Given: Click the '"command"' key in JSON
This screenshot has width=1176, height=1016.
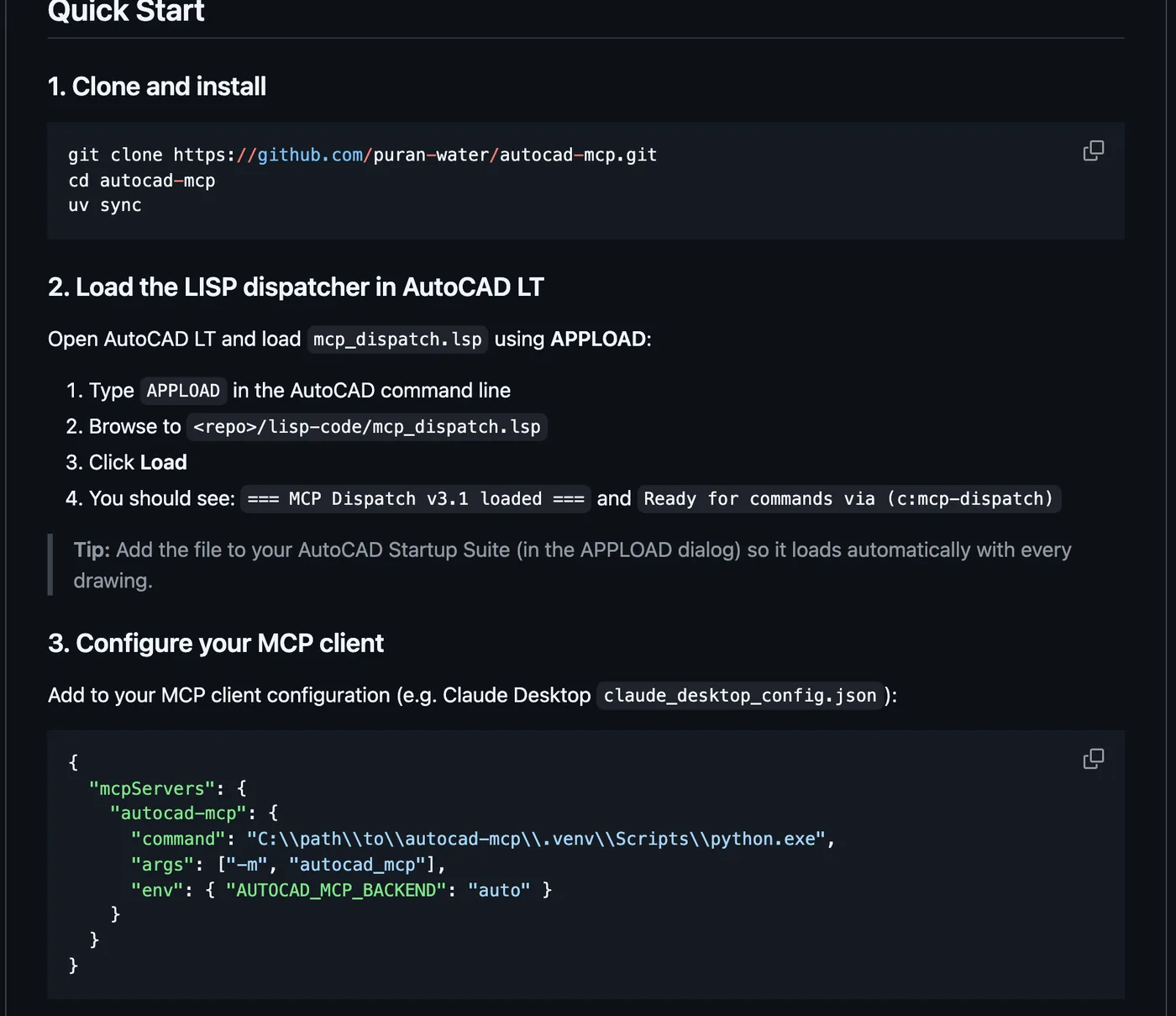Looking at the screenshot, I should pyautogui.click(x=178, y=840).
